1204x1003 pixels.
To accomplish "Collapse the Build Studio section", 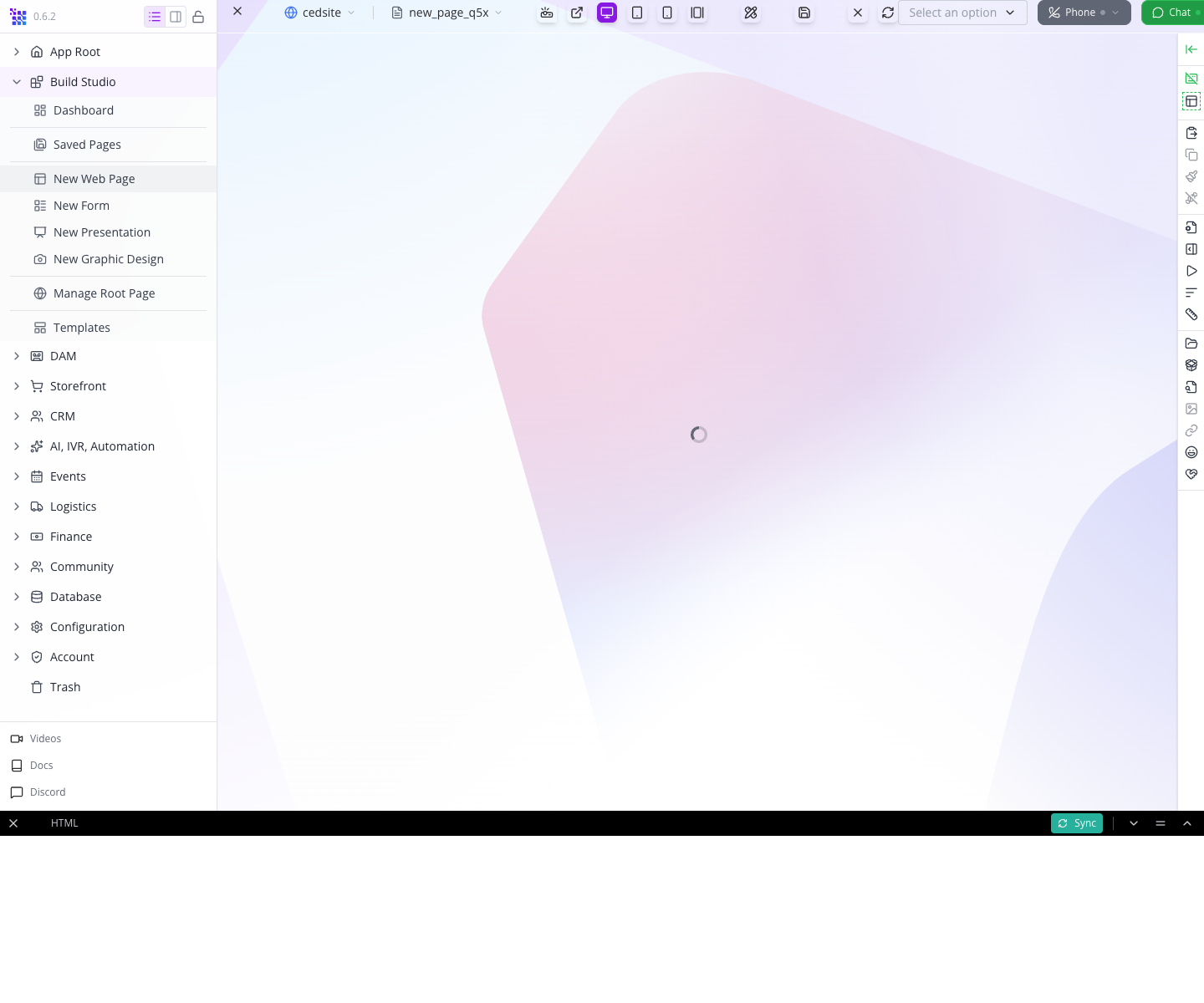I will tap(17, 82).
